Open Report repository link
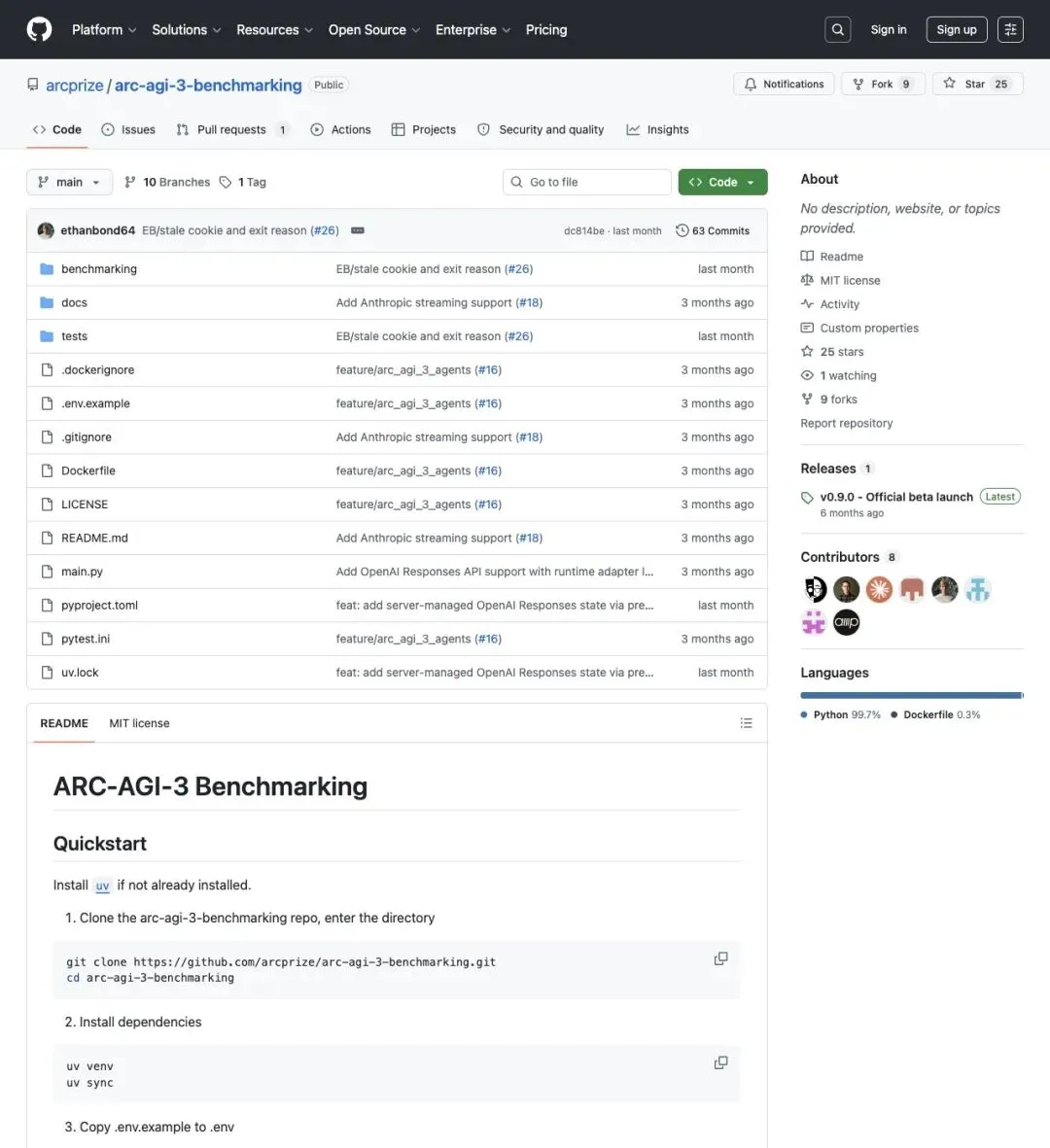The width and height of the screenshot is (1050, 1148). pyautogui.click(x=847, y=423)
